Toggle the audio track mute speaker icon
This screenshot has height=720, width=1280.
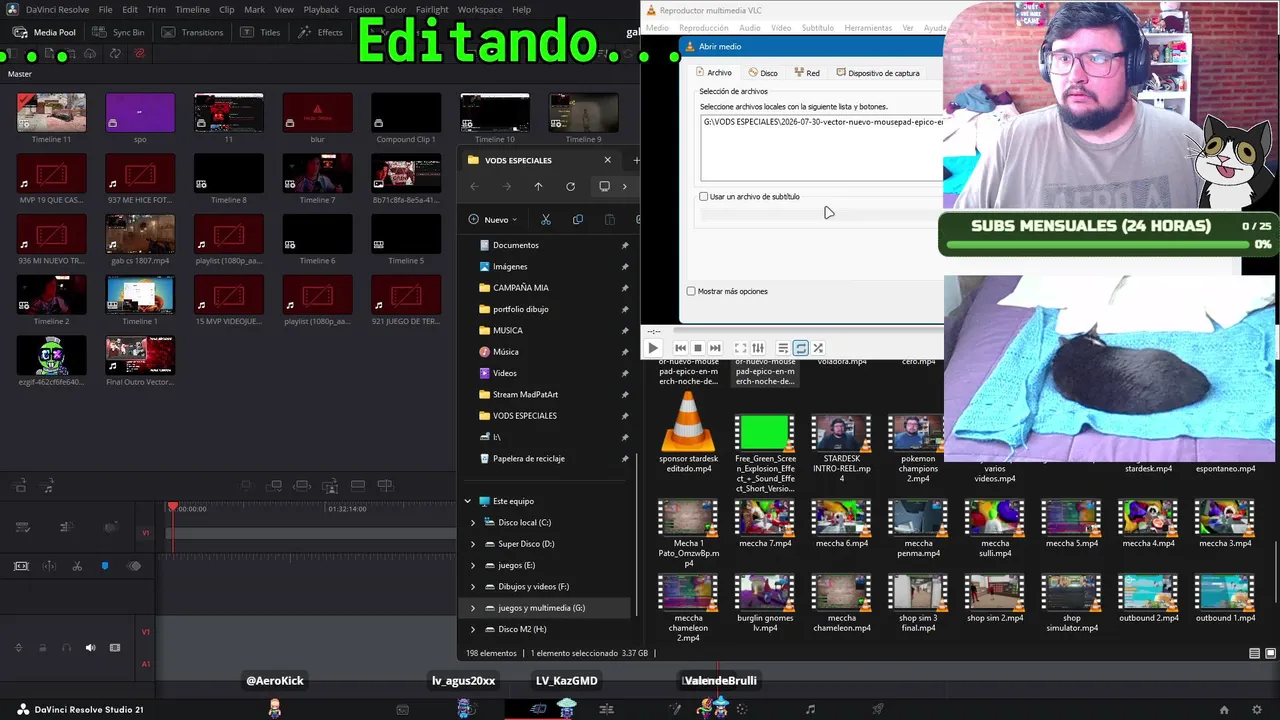[90, 648]
